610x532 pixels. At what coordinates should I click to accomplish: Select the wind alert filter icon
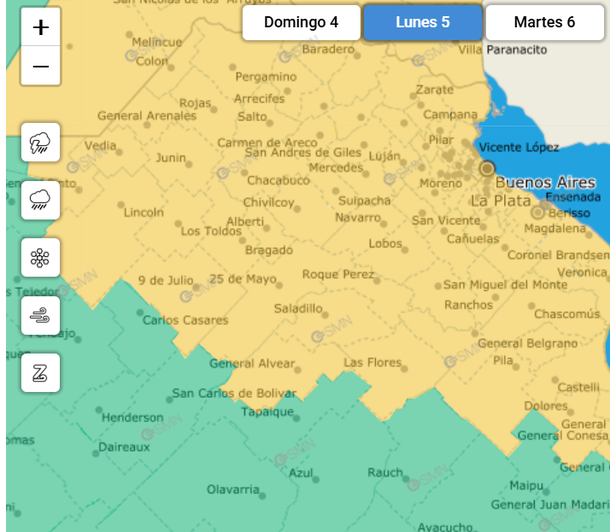[x=40, y=315]
